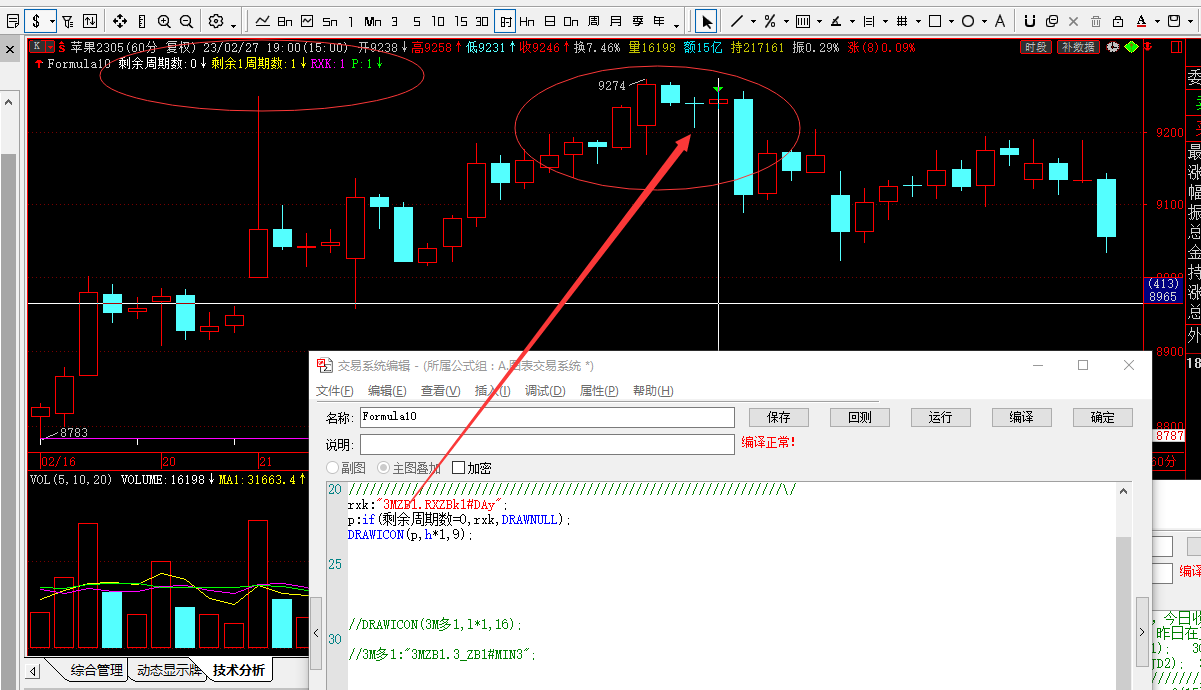This screenshot has width=1201, height=690.
Task: Open the percent tool dropdown arrow
Action: coord(785,21)
